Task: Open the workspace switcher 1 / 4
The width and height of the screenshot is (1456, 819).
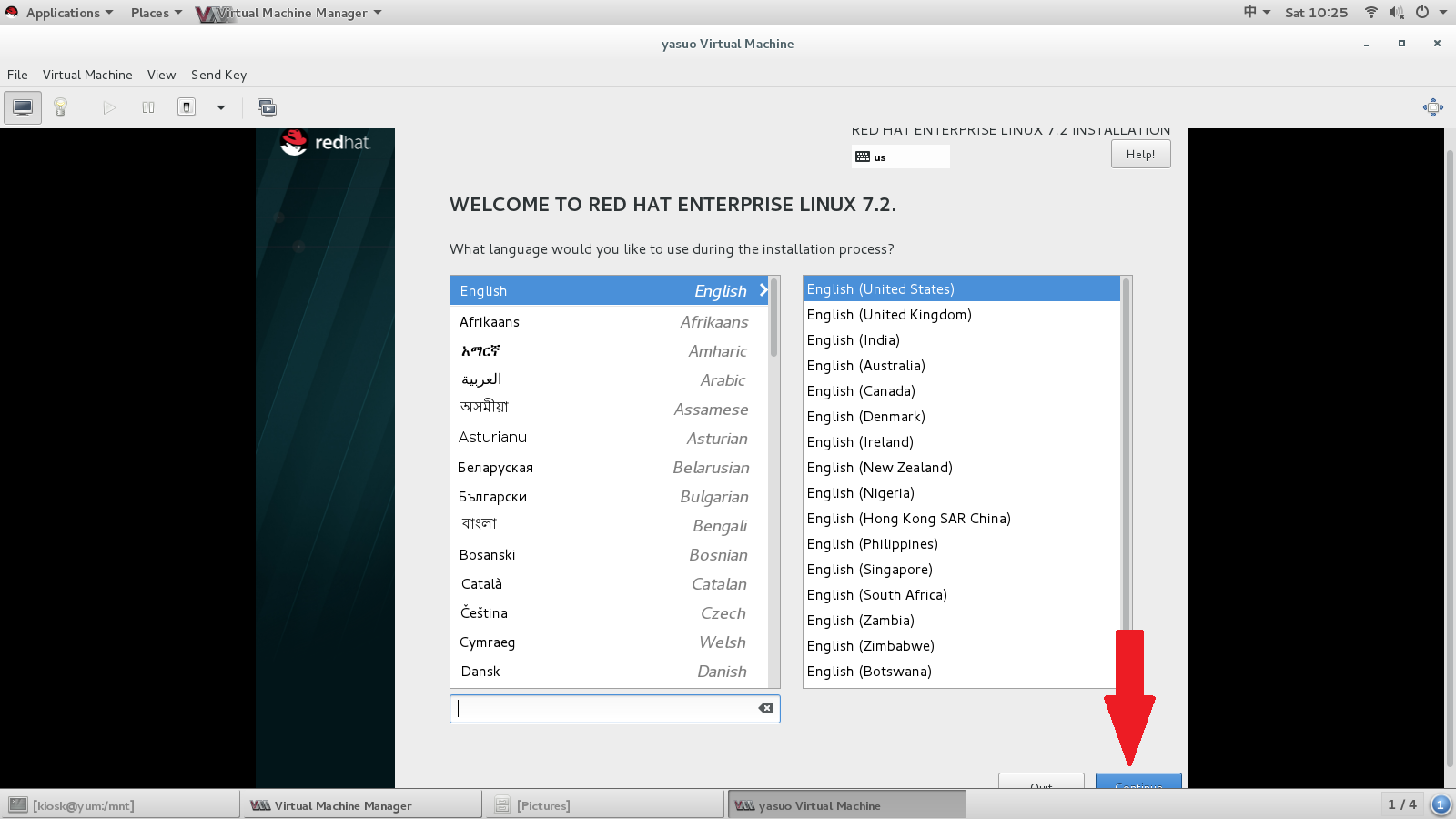Action: point(1402,804)
